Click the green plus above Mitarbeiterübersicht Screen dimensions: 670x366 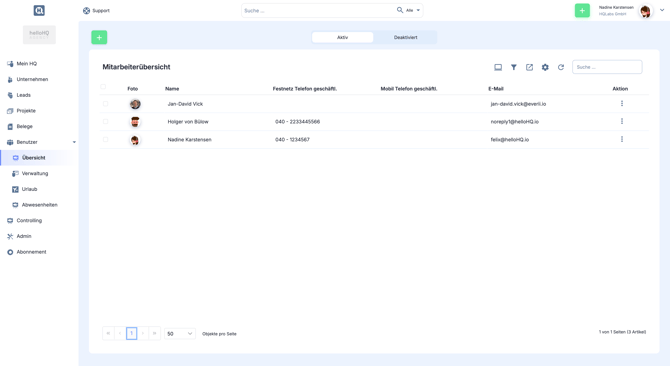(99, 38)
